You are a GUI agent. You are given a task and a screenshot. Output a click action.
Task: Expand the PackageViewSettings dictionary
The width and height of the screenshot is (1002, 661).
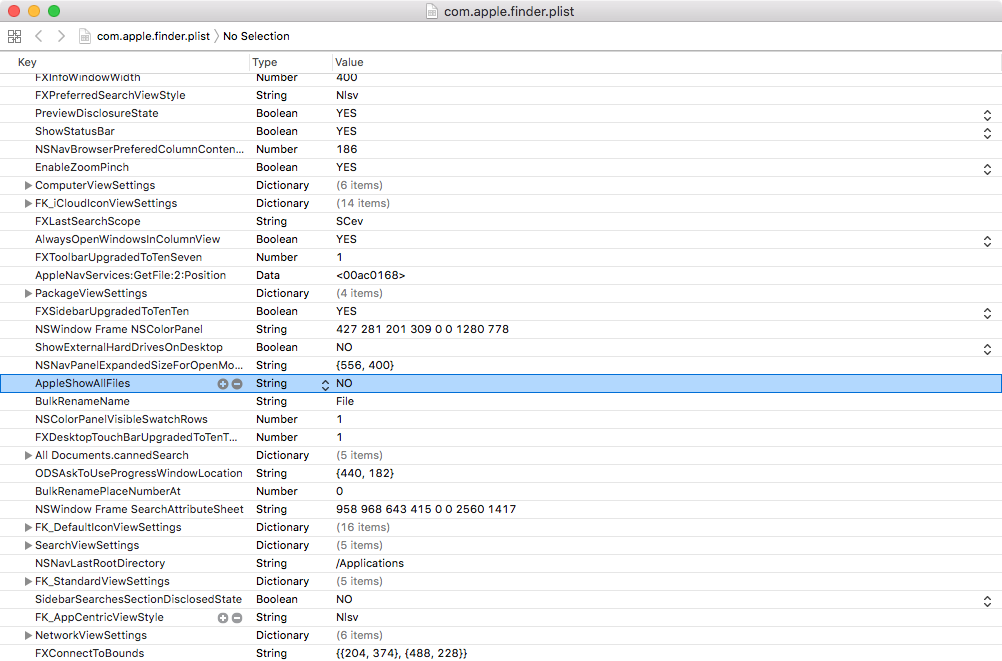pos(28,294)
